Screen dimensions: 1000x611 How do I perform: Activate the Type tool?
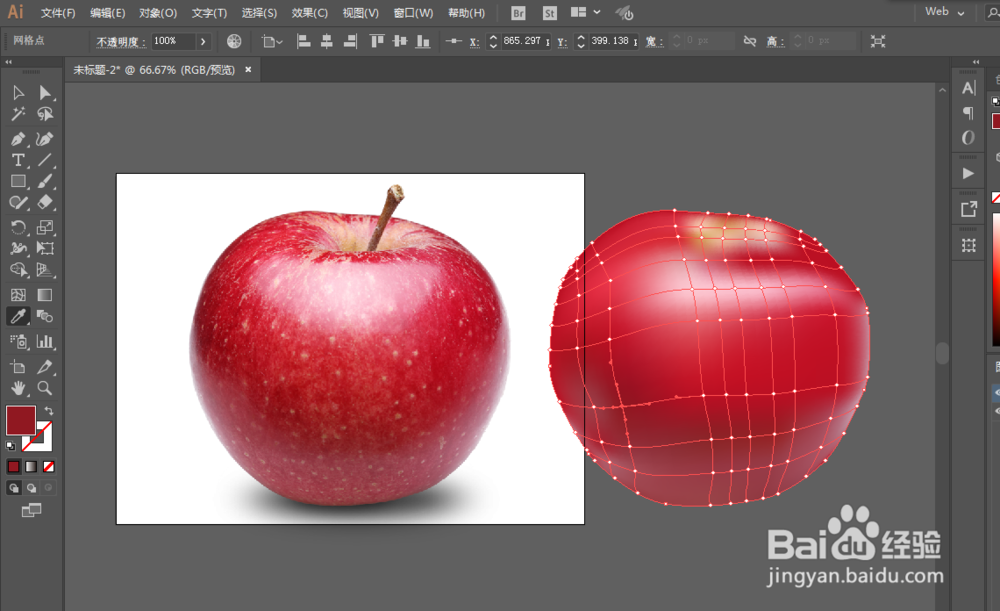(18, 160)
